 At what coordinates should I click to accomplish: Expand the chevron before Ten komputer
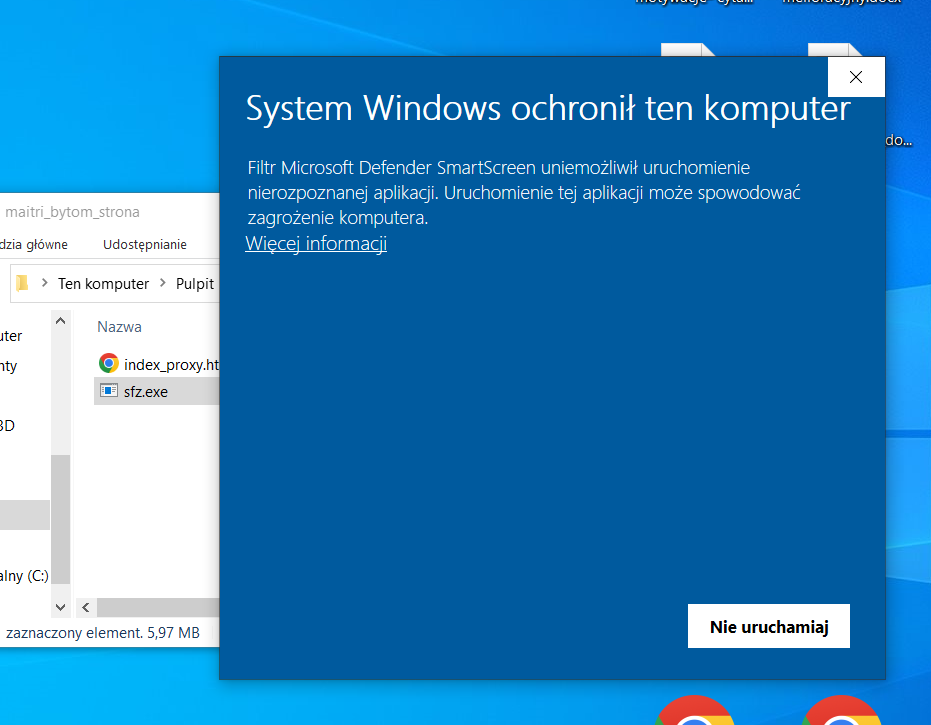tap(45, 283)
